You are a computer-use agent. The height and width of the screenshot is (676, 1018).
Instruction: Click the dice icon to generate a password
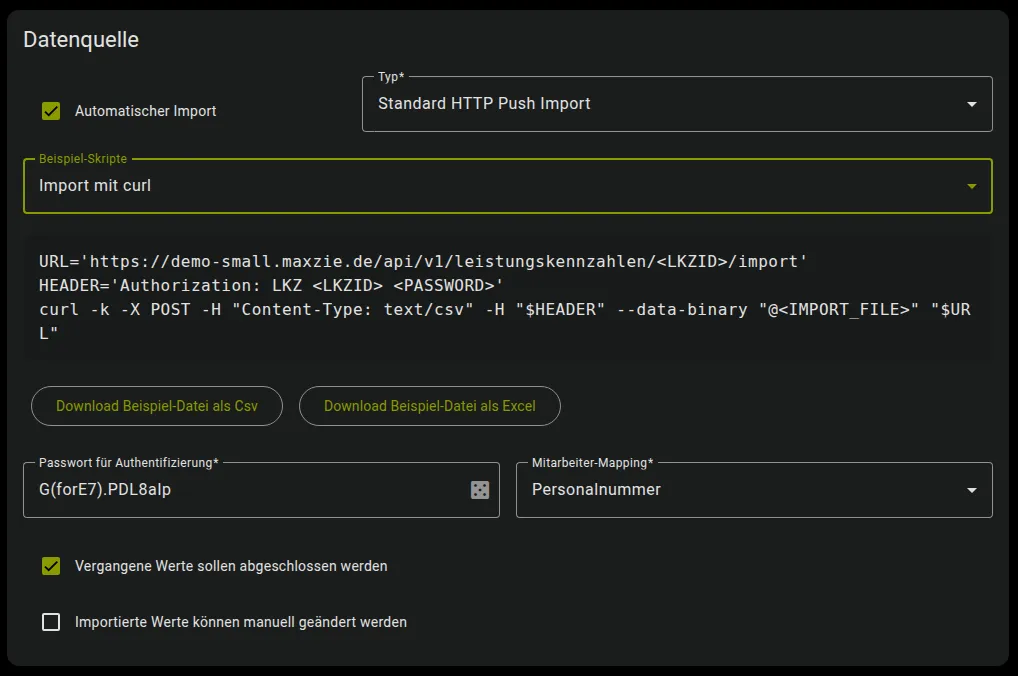click(x=478, y=489)
